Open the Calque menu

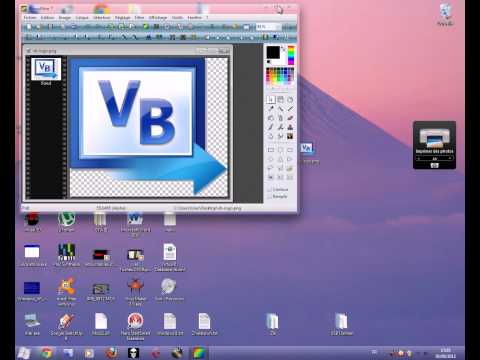coord(82,17)
